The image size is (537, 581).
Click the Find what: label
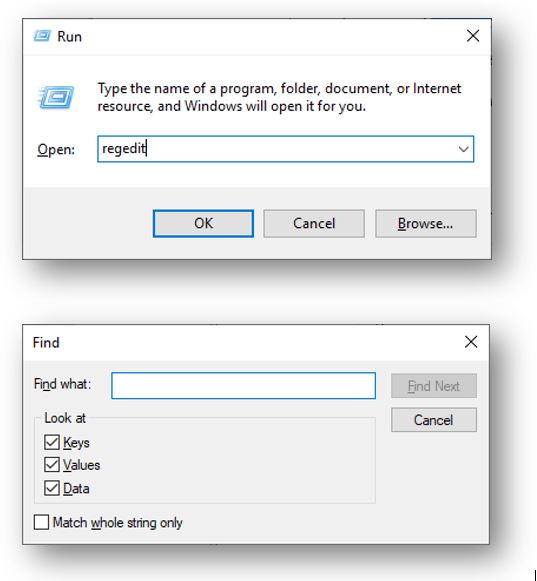click(62, 384)
